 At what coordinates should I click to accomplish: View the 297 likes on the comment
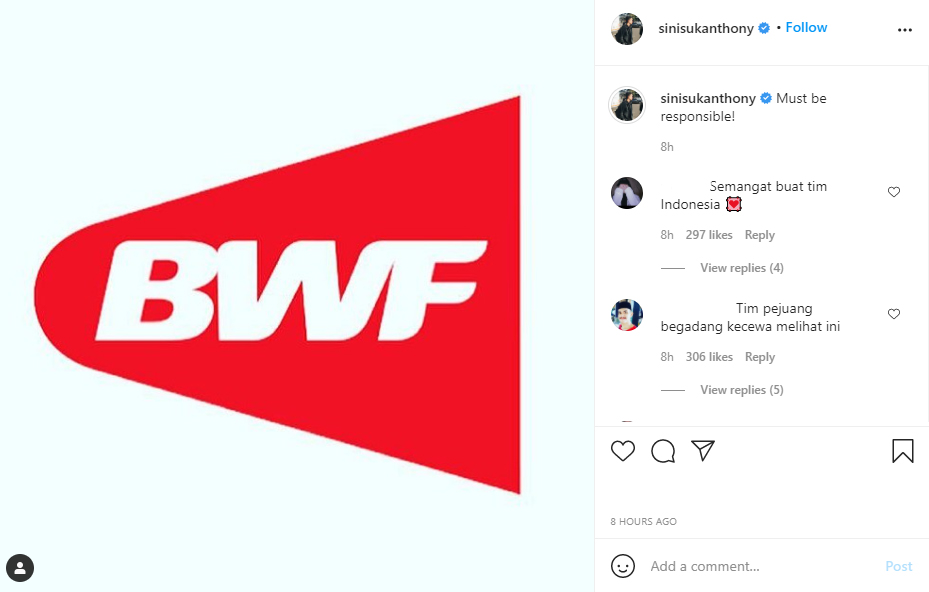tap(709, 235)
